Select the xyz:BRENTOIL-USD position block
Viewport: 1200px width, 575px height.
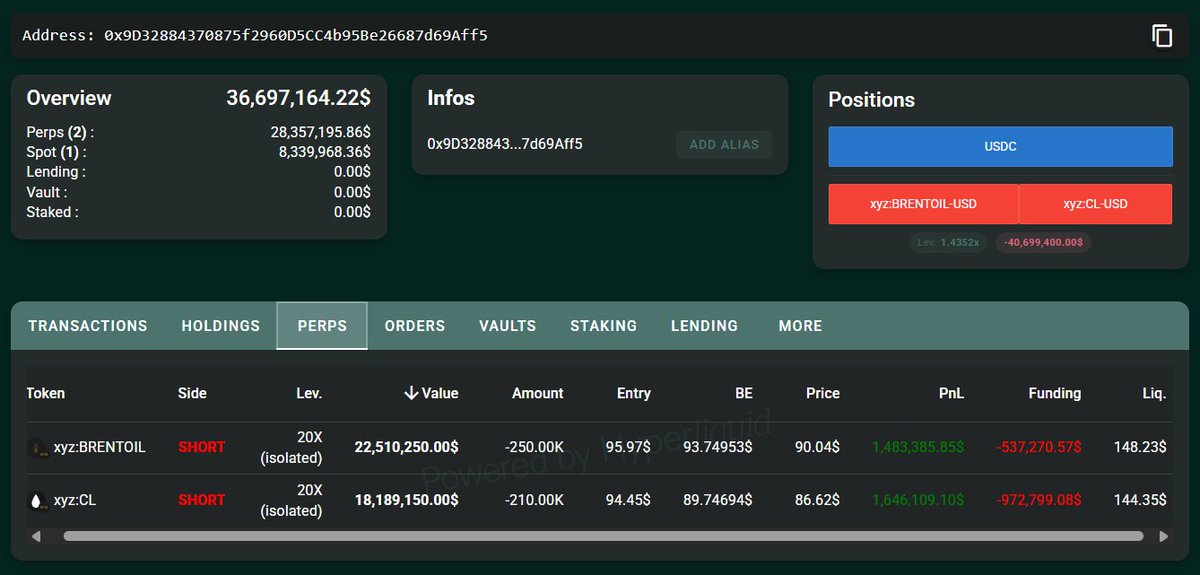(x=923, y=204)
